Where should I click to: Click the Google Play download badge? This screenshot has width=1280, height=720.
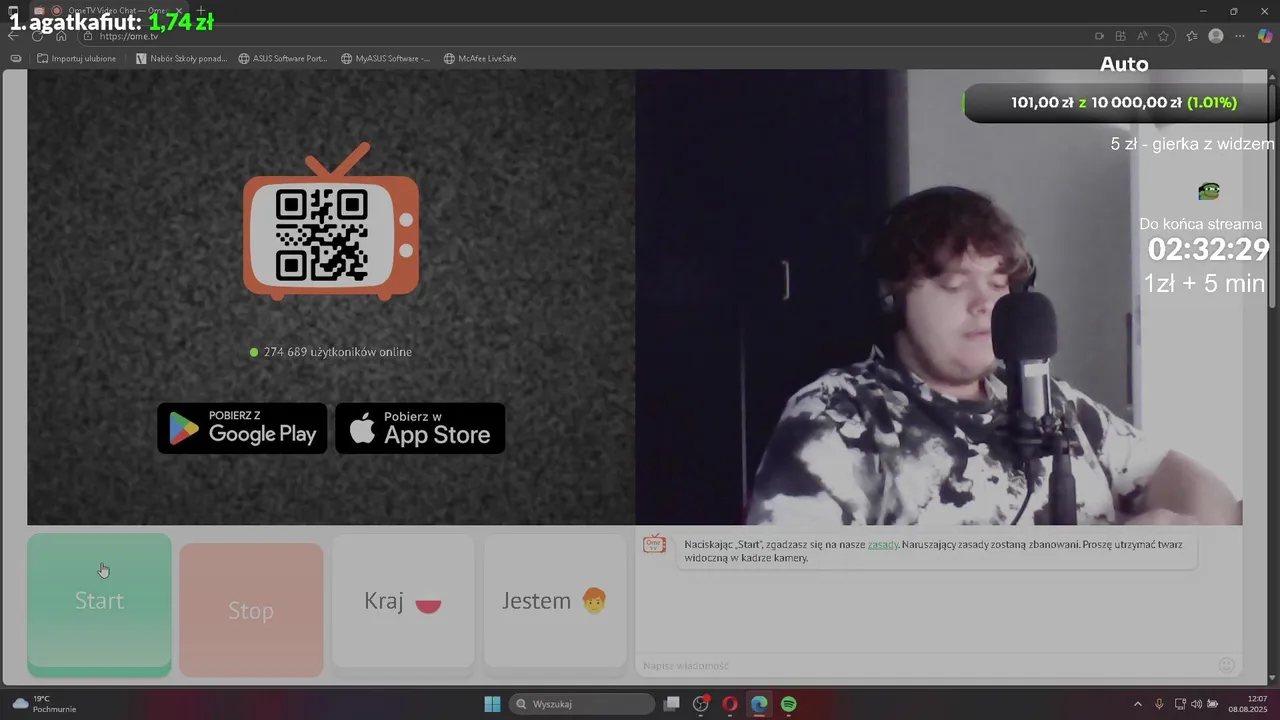point(242,428)
